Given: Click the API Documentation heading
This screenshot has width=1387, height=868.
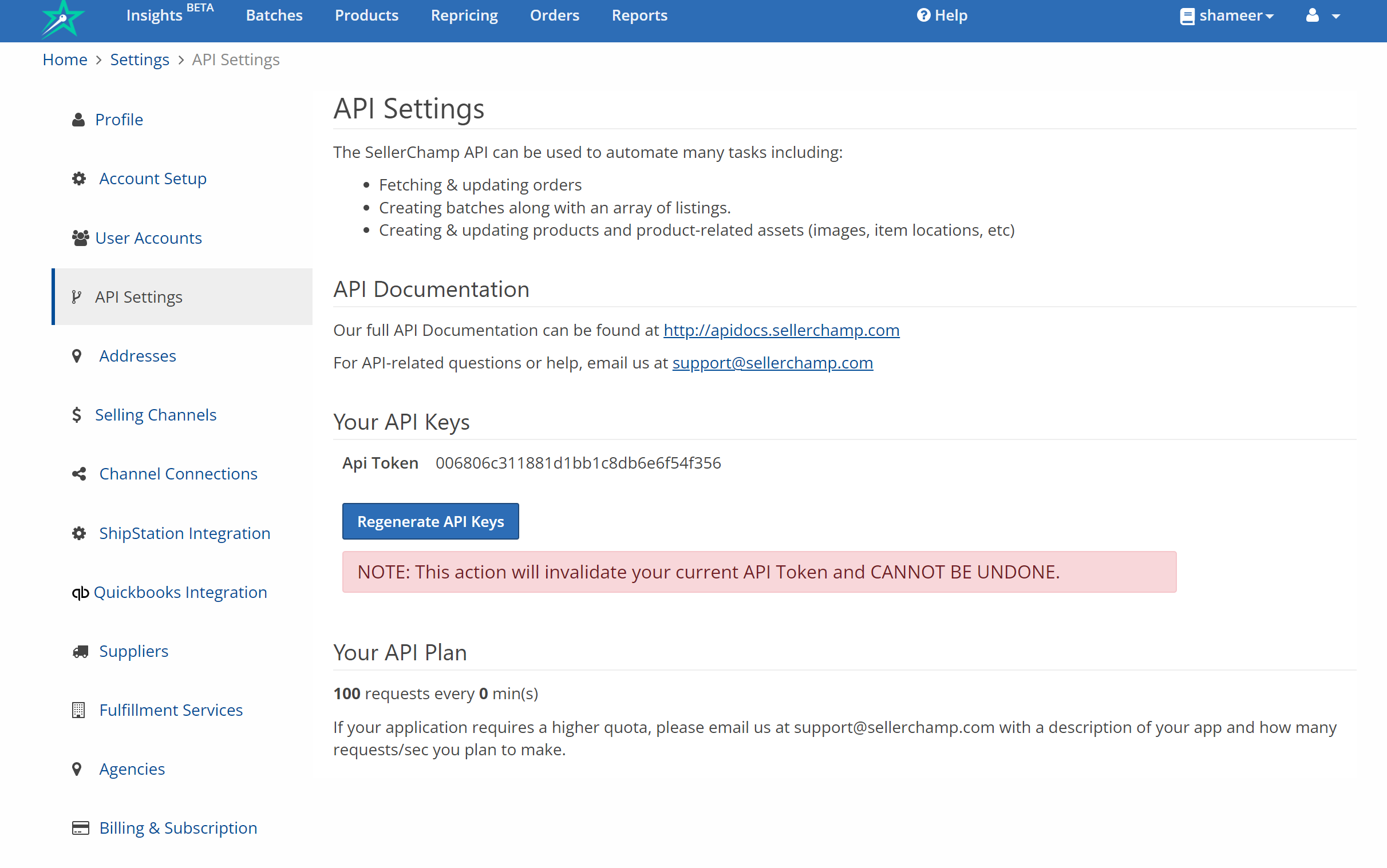Looking at the screenshot, I should pos(430,290).
